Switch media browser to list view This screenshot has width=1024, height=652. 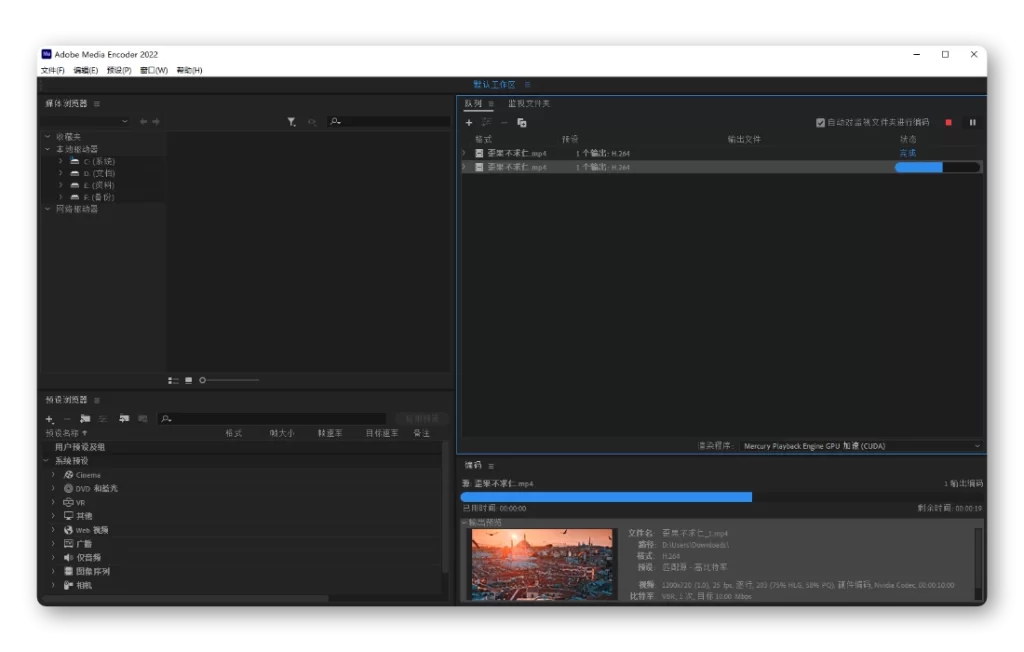click(173, 380)
